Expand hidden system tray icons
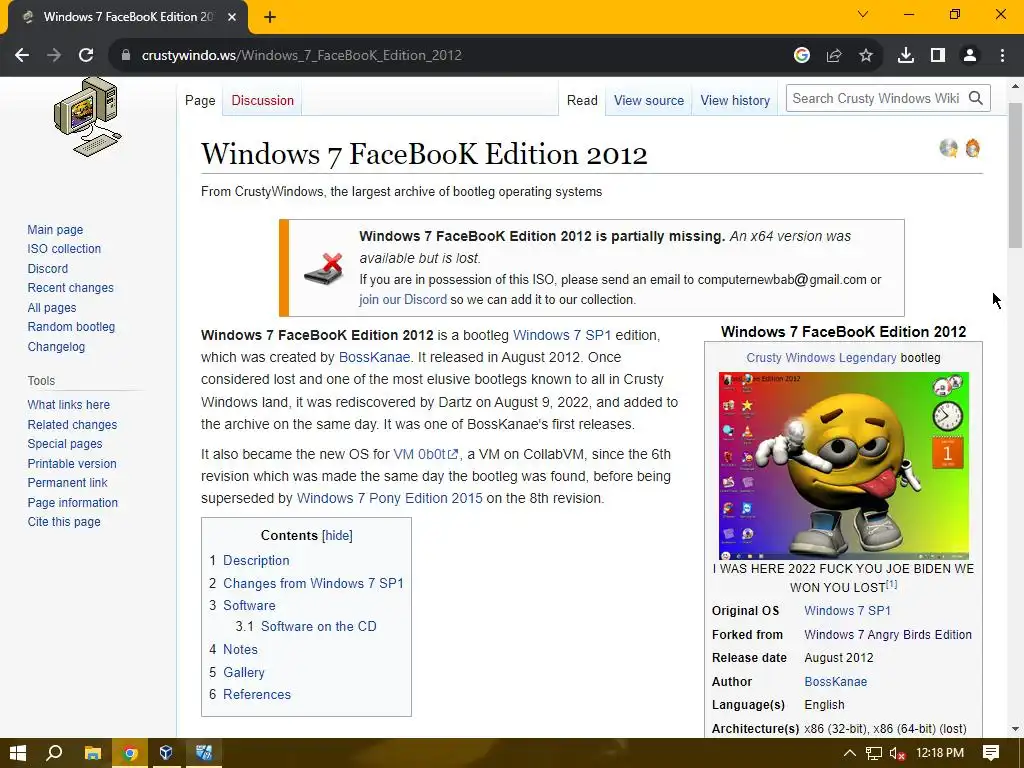 850,754
